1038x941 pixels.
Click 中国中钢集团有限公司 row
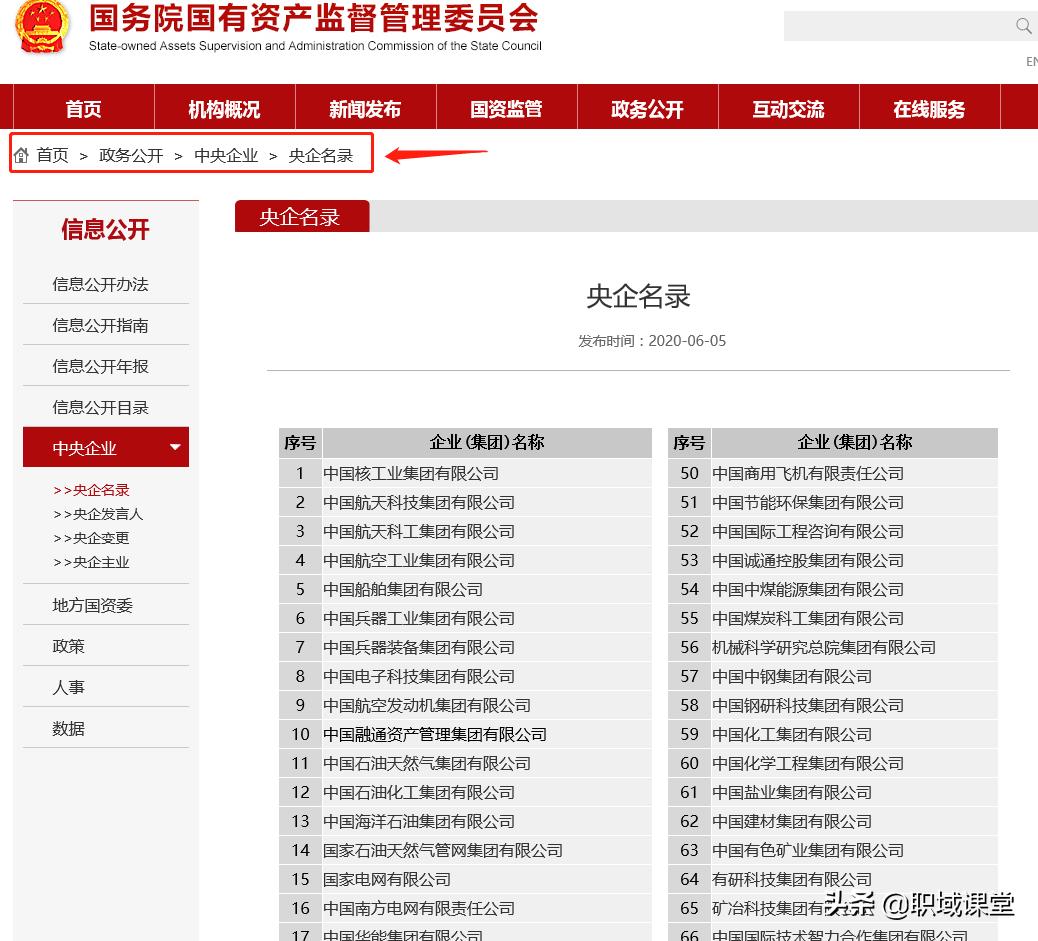(x=833, y=677)
